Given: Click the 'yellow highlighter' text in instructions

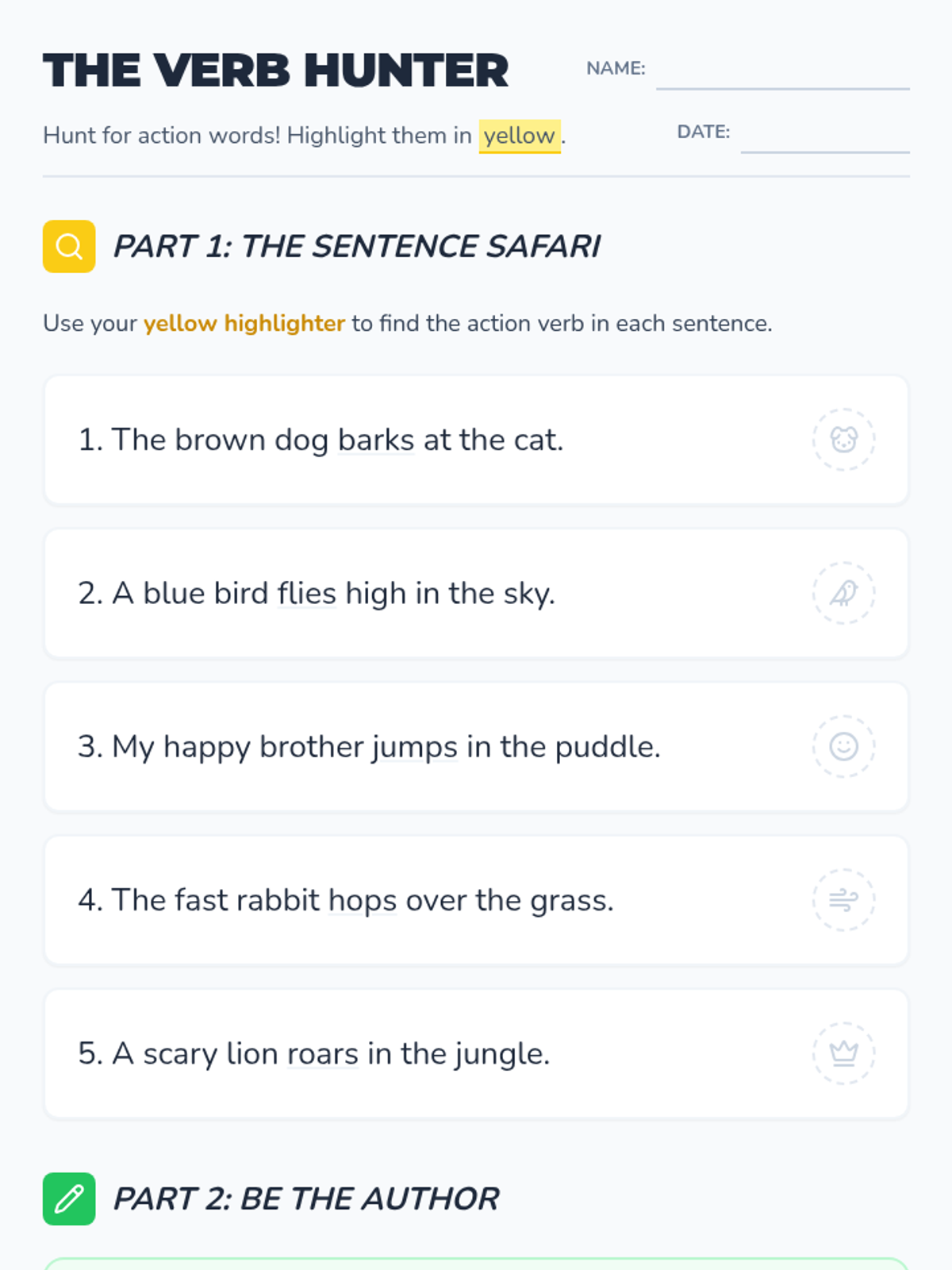Looking at the screenshot, I should point(244,323).
